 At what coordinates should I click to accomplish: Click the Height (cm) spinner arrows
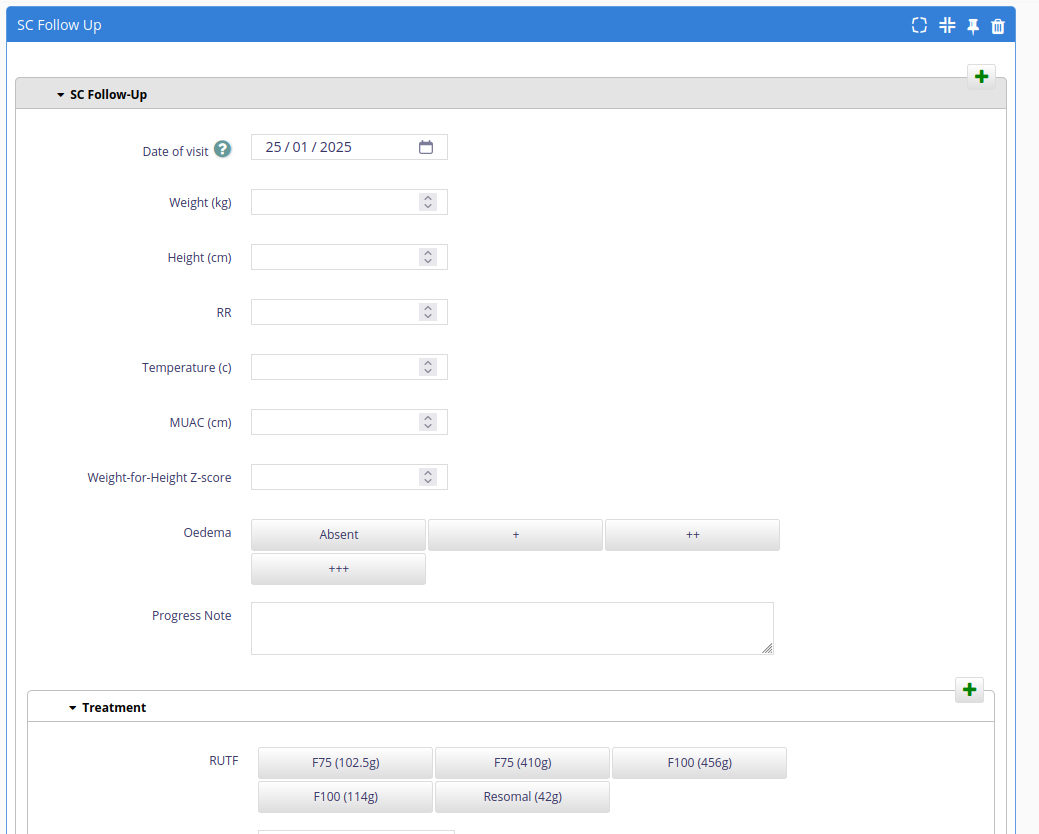(x=428, y=257)
